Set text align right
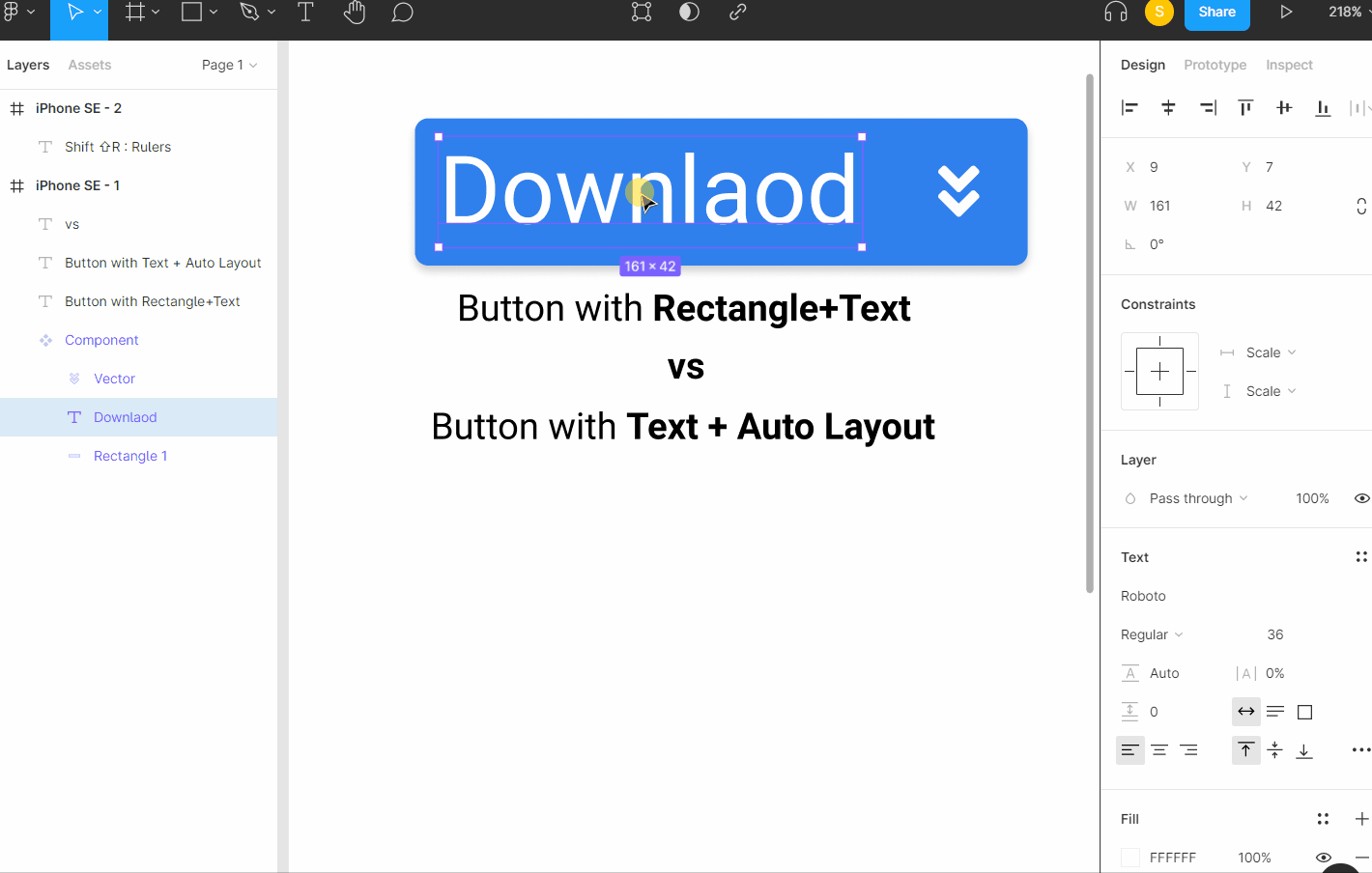The height and width of the screenshot is (873, 1372). 1188,750
